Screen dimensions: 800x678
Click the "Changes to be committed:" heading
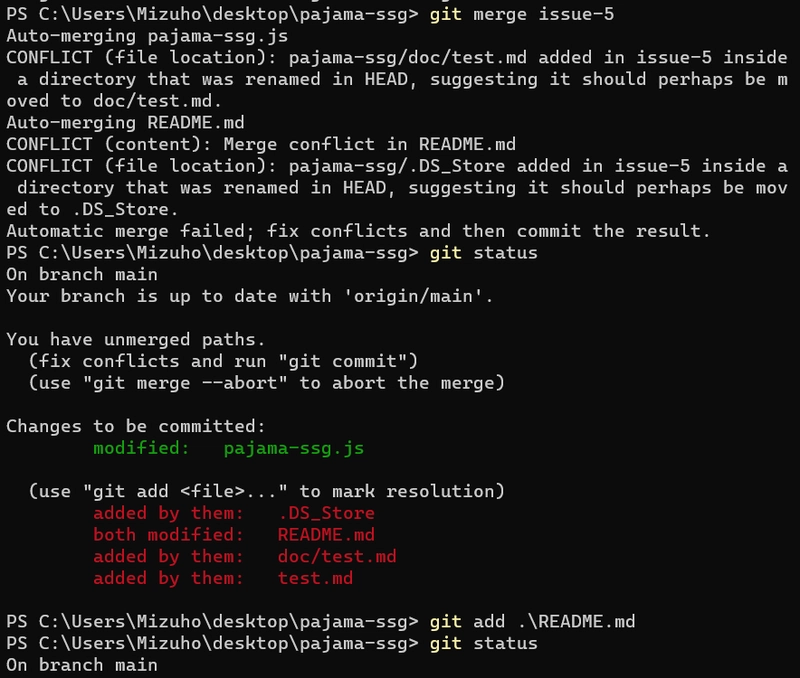[136, 427]
